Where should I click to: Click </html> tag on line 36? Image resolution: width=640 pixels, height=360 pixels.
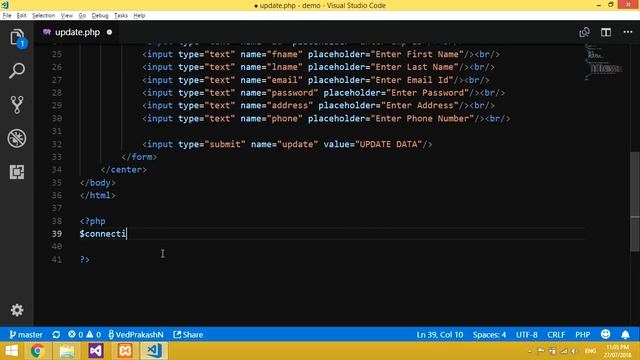point(98,196)
